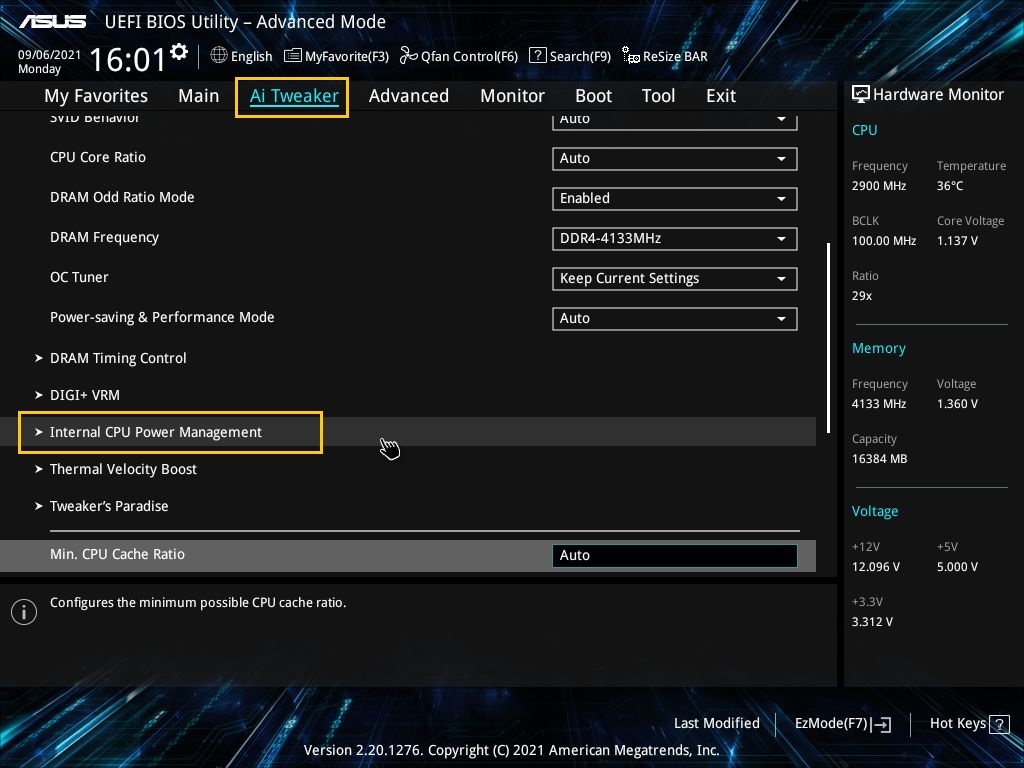This screenshot has width=1024, height=768.
Task: Click ReSize BAR label
Action: coord(675,57)
